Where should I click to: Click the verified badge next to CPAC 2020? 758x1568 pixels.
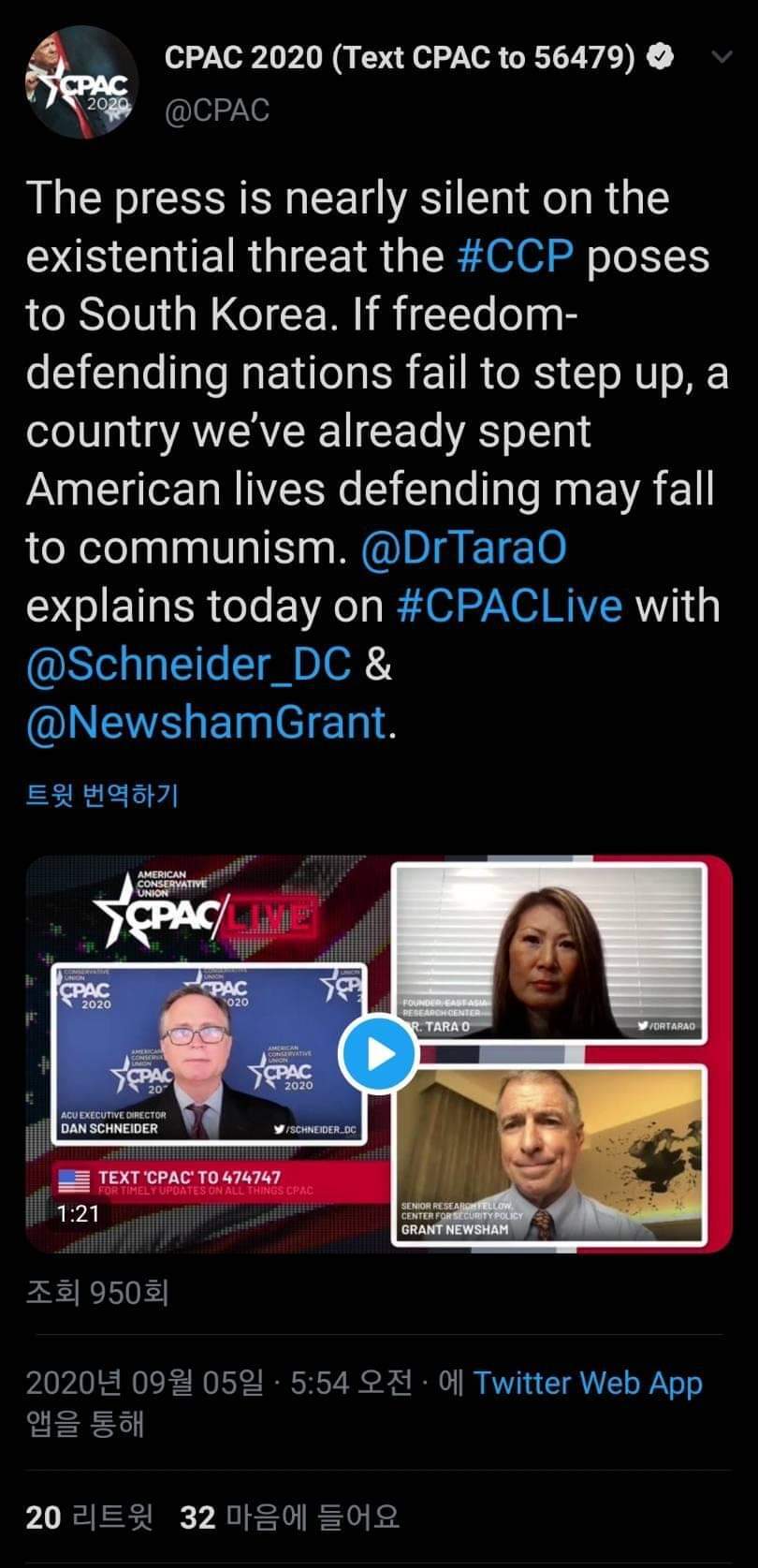click(662, 58)
